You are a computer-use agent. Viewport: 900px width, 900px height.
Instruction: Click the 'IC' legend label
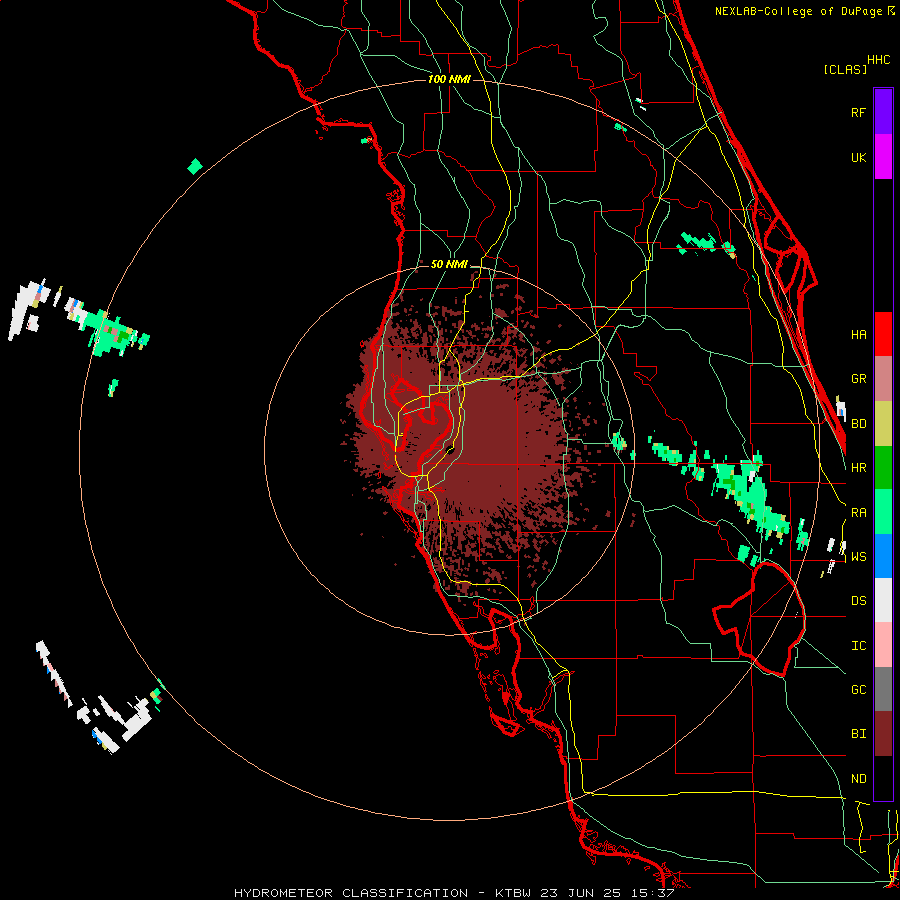859,646
